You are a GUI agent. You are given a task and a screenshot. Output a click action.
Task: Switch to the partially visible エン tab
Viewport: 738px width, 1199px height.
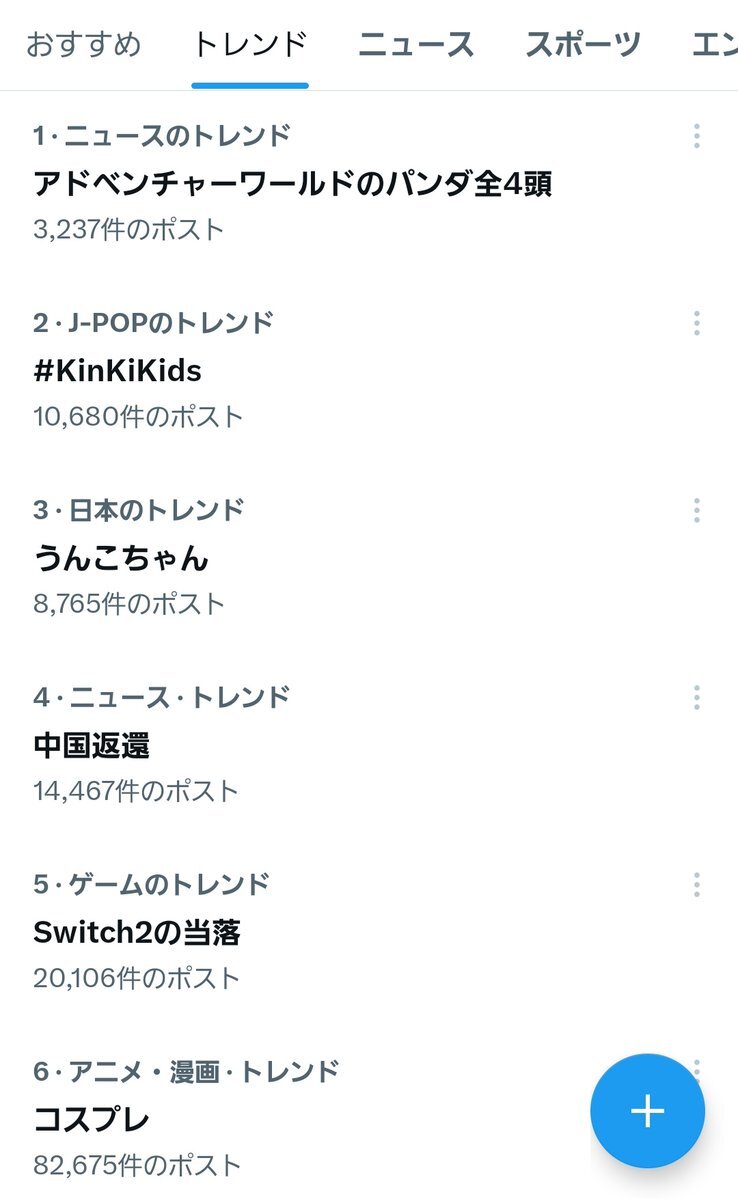pyautogui.click(x=714, y=45)
